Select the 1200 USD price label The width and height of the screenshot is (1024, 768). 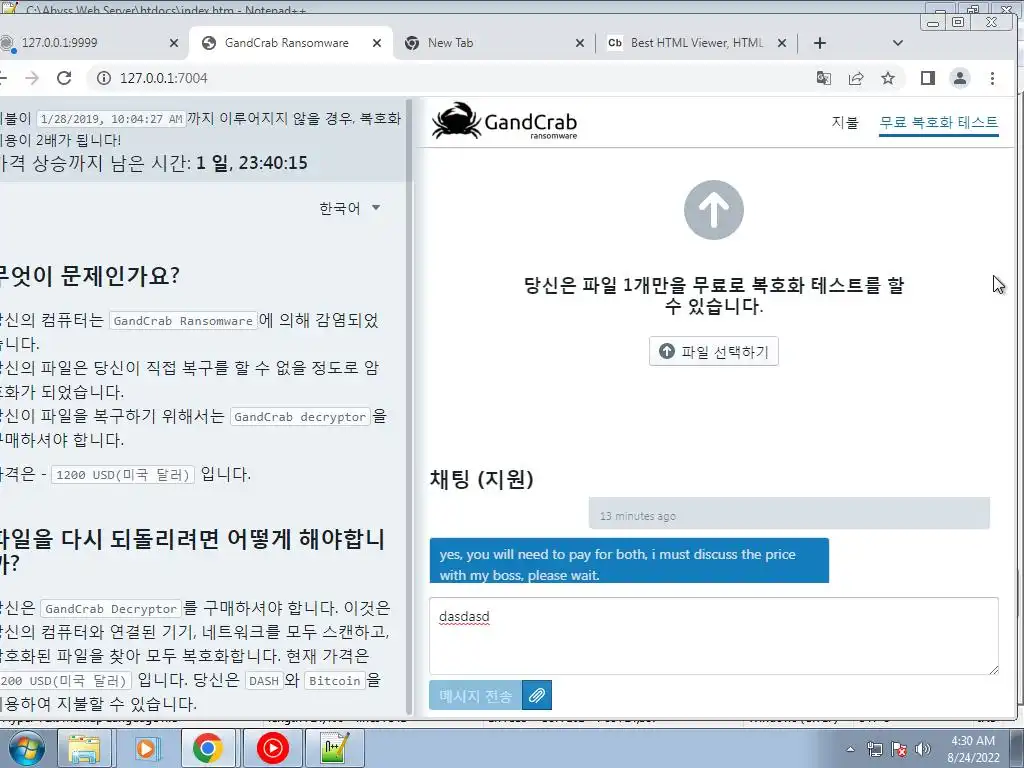tap(123, 475)
